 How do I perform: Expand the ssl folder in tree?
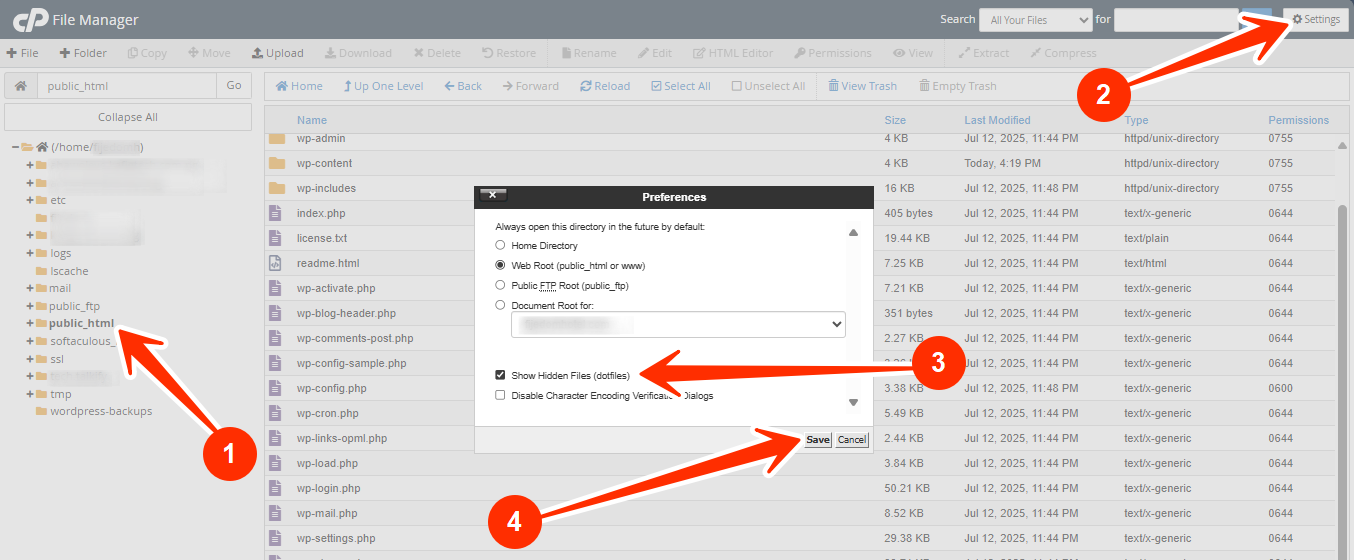tap(30, 358)
